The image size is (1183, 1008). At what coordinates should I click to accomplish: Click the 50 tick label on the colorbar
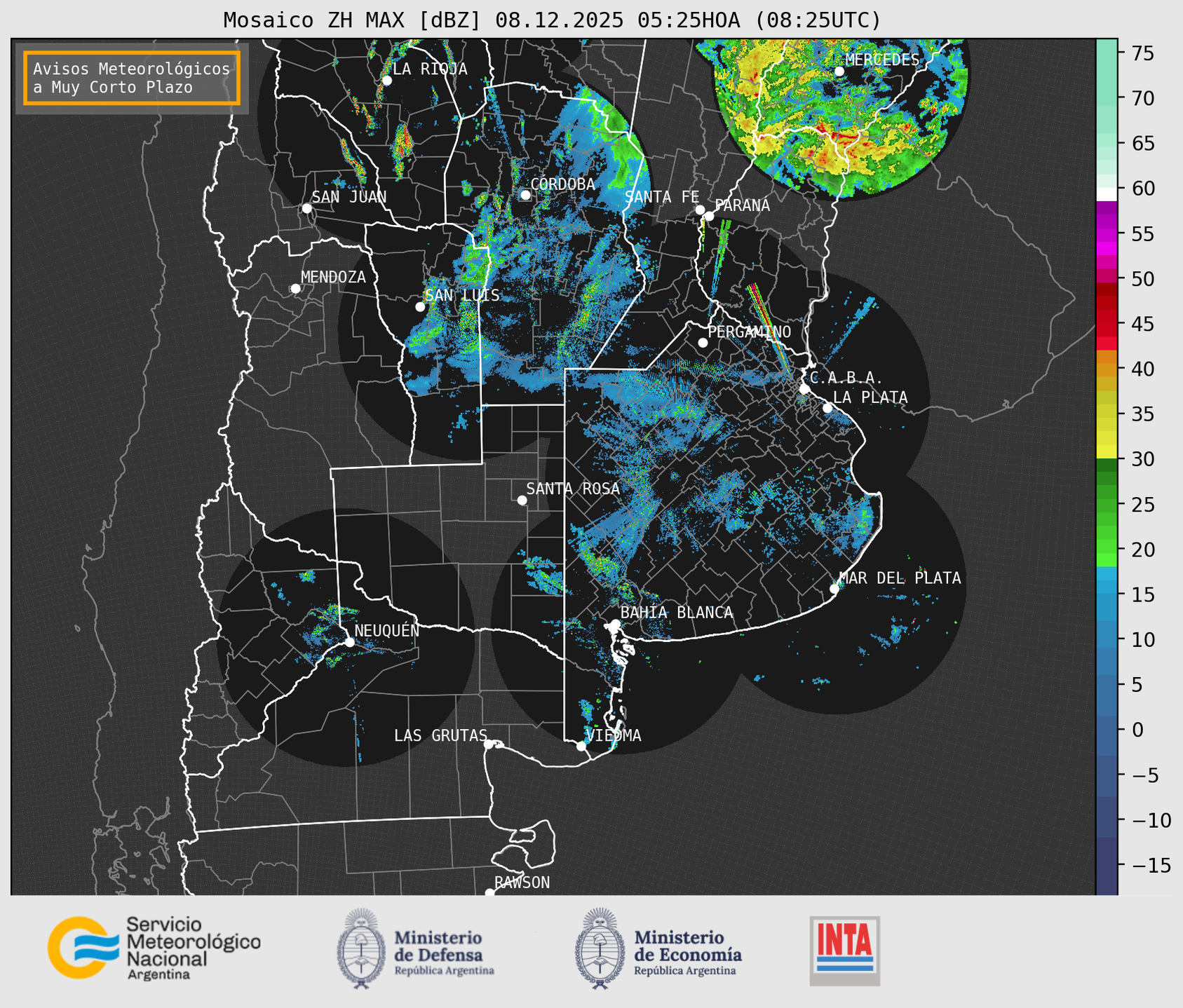(x=1143, y=279)
